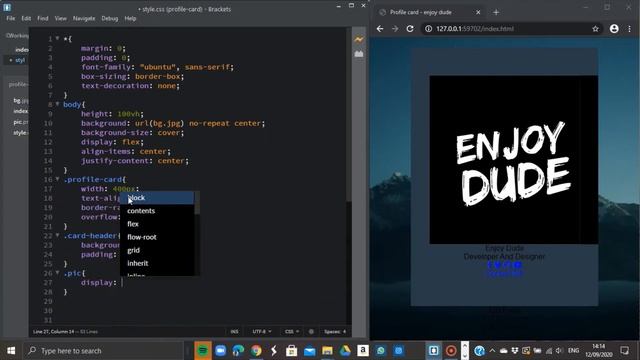Open the browser profile avatar
The image size is (640, 360).
614,29
